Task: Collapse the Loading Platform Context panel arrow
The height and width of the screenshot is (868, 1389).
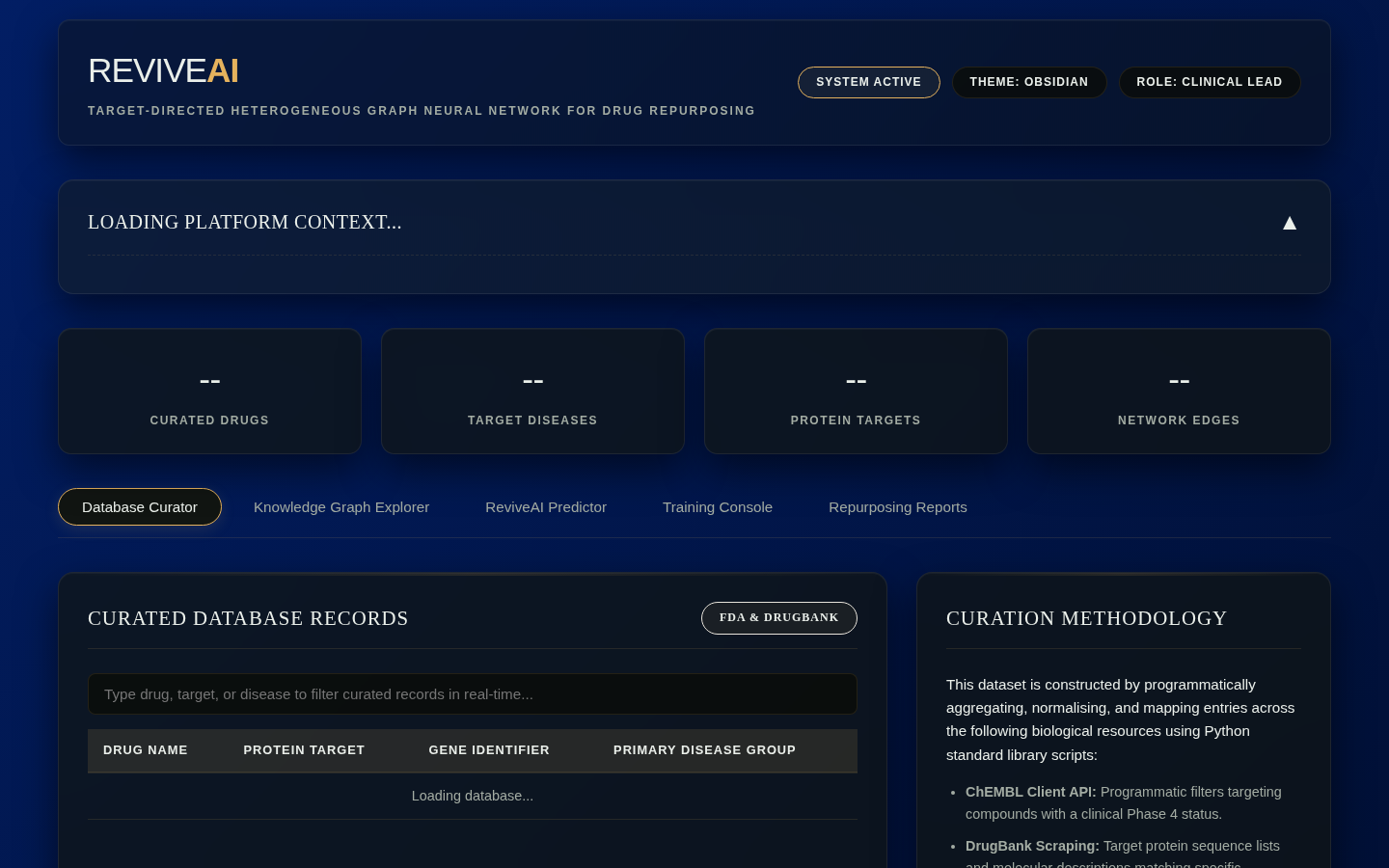Action: click(x=1290, y=223)
